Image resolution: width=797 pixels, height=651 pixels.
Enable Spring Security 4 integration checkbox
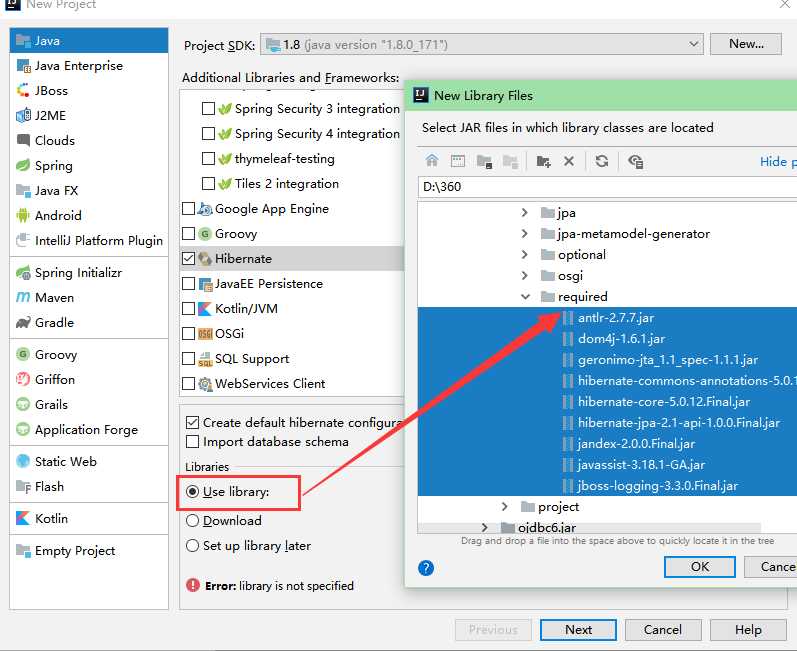tap(208, 133)
